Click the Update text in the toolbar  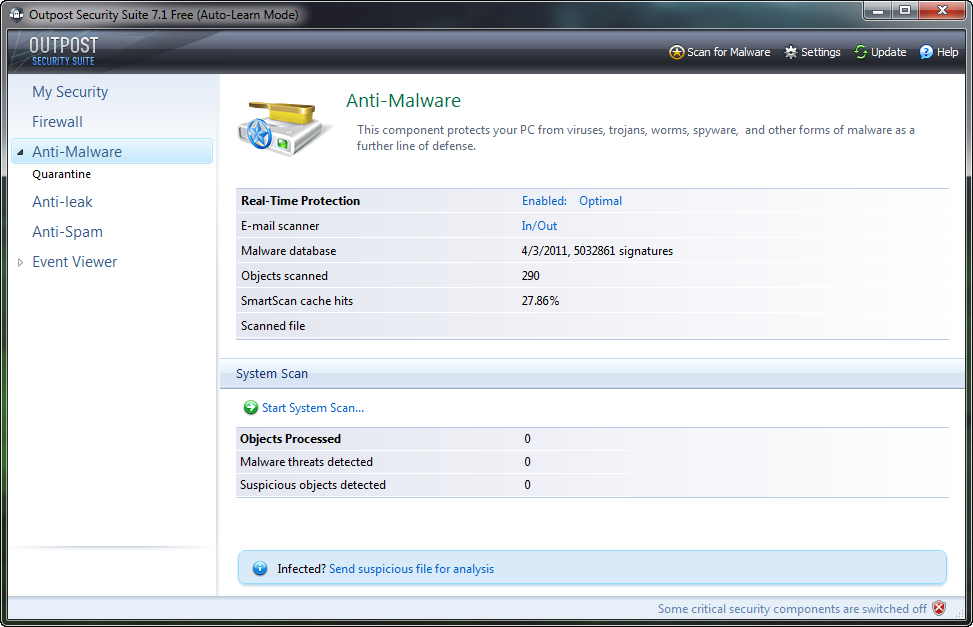[x=889, y=52]
